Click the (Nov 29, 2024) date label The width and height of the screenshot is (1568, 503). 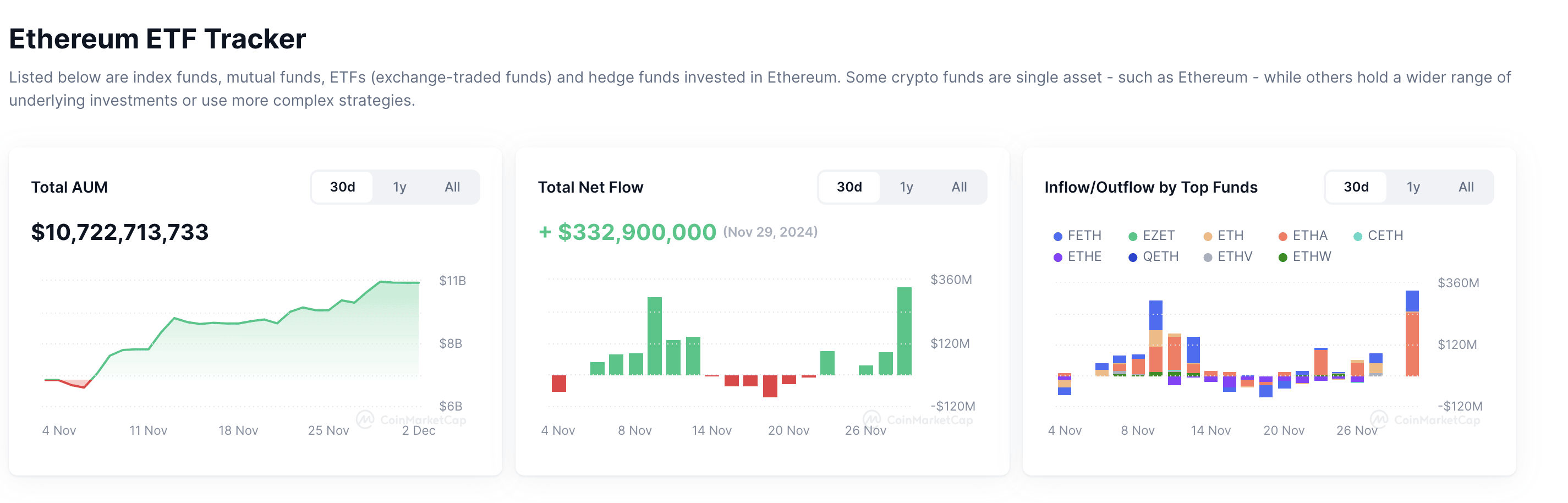(770, 232)
